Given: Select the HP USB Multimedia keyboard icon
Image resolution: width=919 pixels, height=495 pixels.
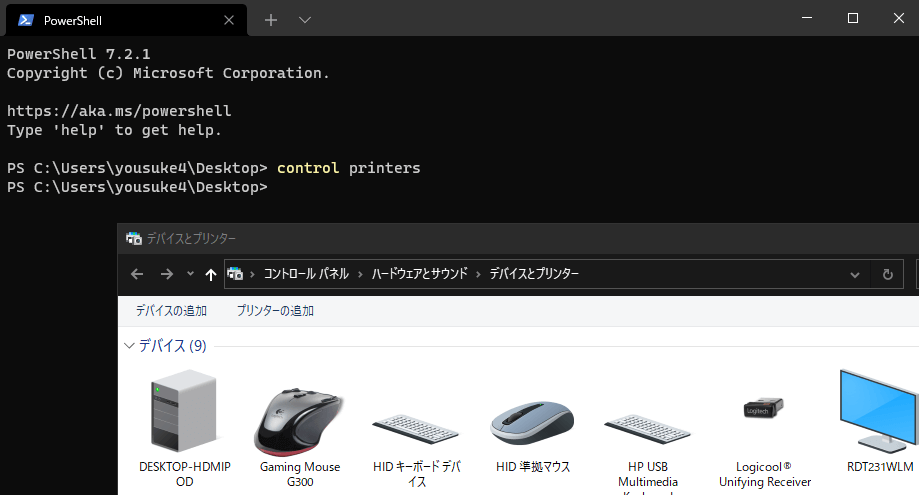Looking at the screenshot, I should [x=648, y=429].
